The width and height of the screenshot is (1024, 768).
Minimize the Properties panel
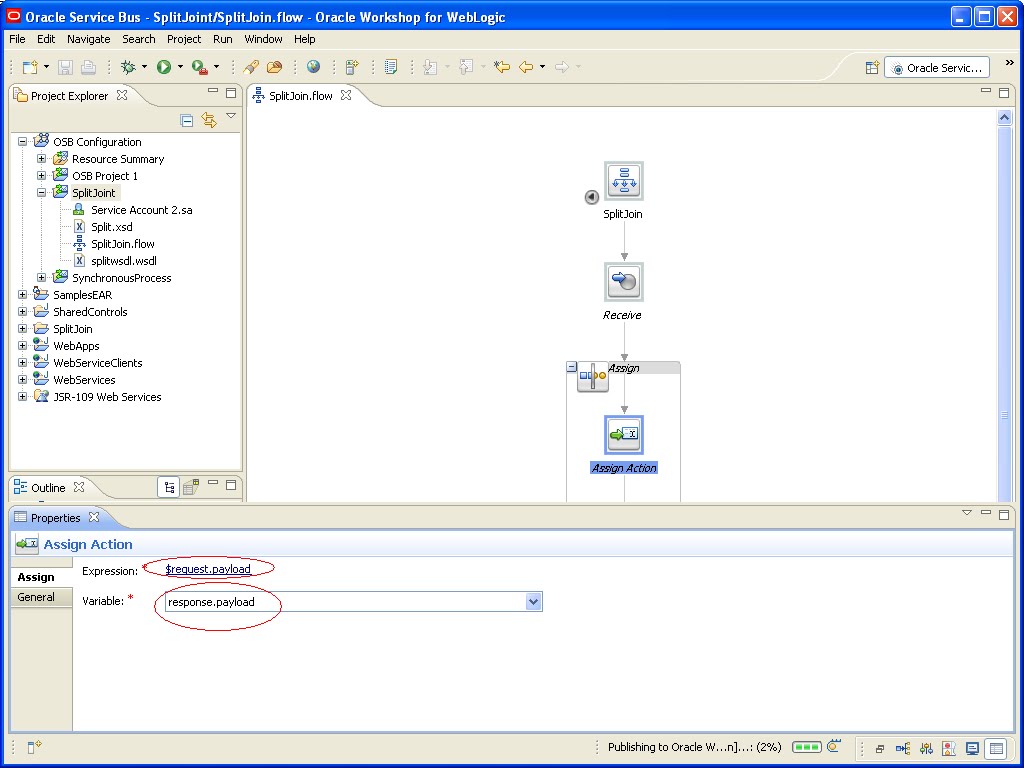tap(986, 513)
